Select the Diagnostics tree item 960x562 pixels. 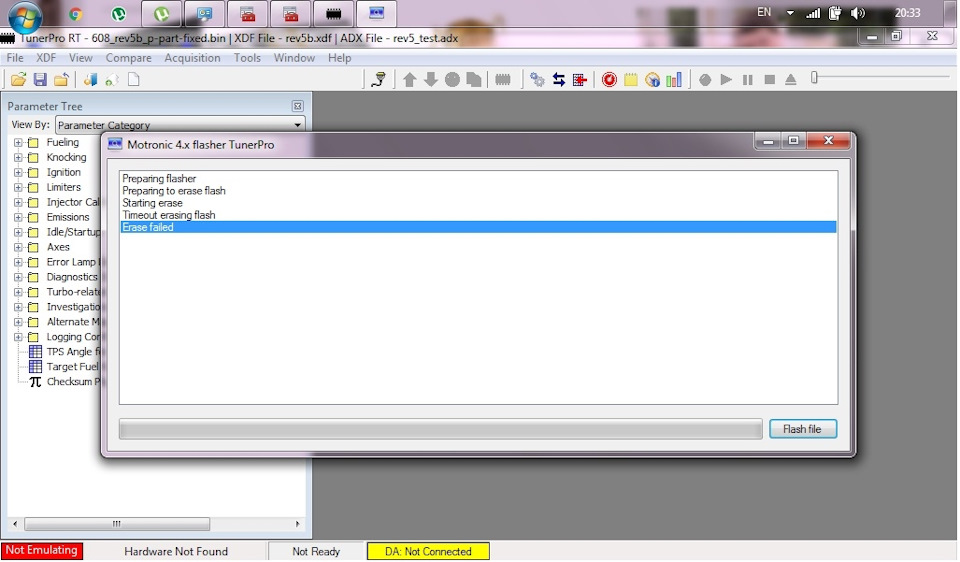(72, 277)
